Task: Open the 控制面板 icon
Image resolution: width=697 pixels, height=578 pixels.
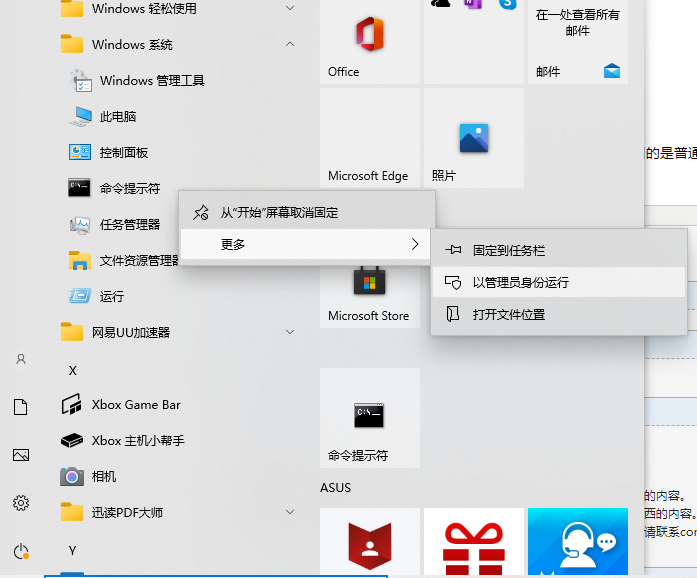Action: [x=80, y=152]
